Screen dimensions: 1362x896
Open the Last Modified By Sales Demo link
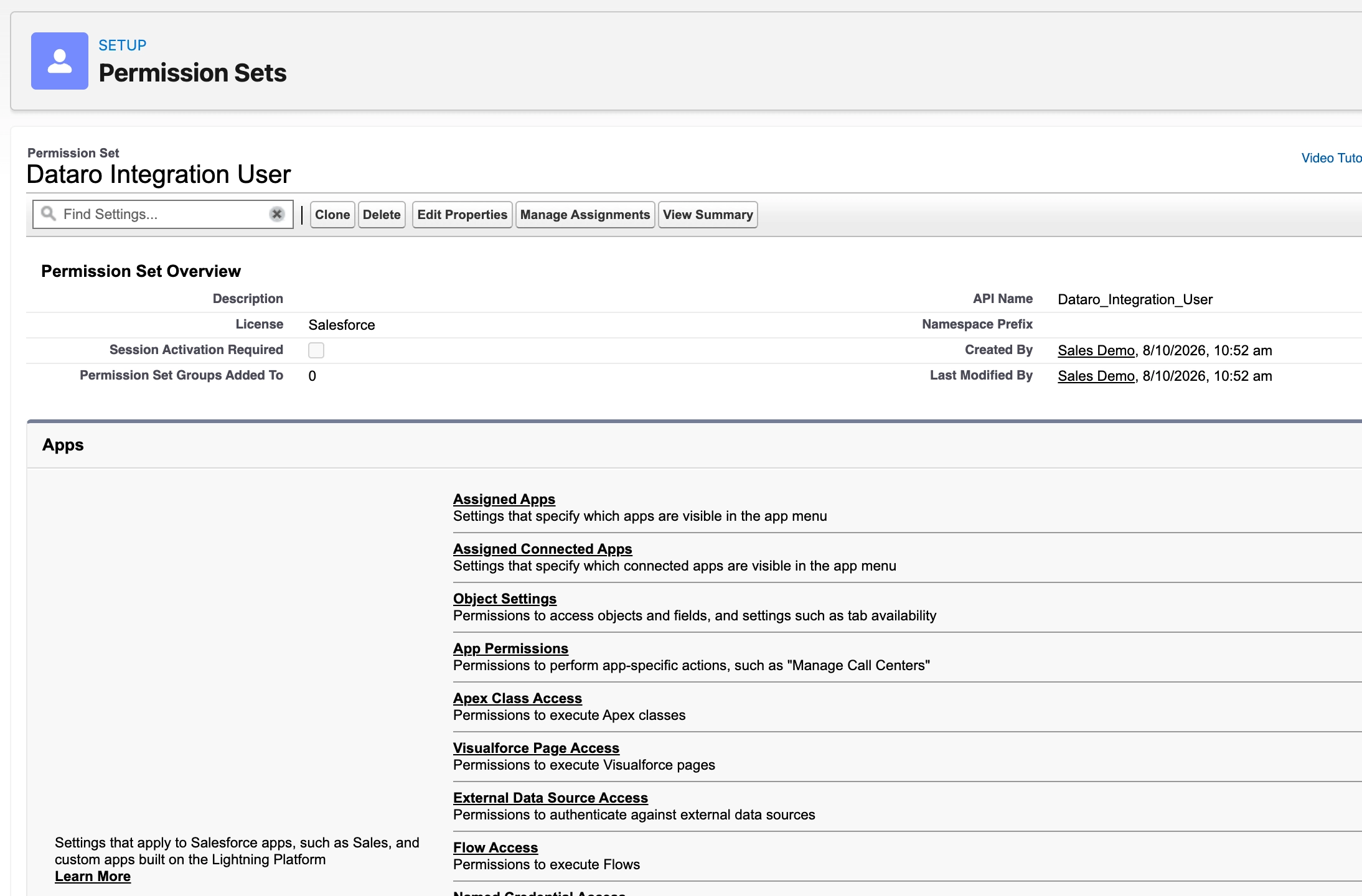[x=1096, y=376]
